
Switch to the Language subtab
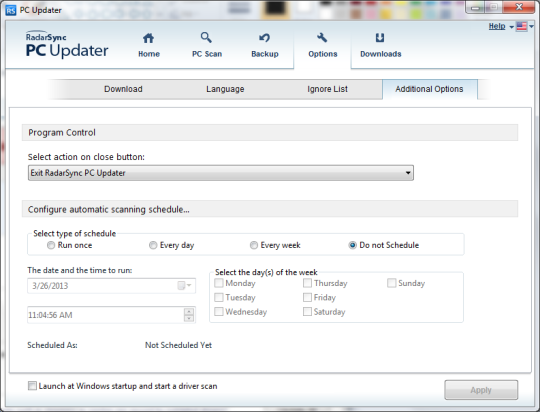pyautogui.click(x=225, y=89)
